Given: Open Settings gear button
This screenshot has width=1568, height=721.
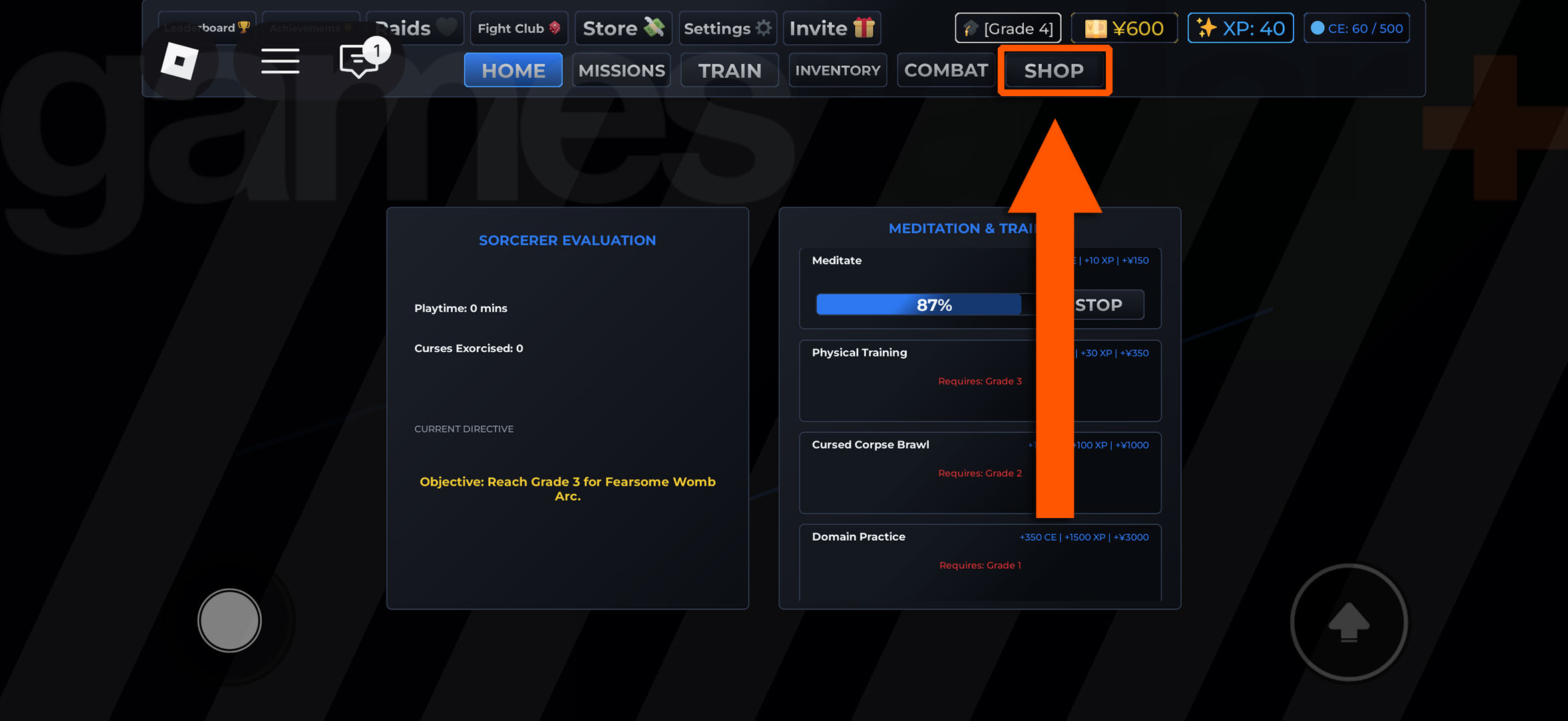Looking at the screenshot, I should (727, 28).
